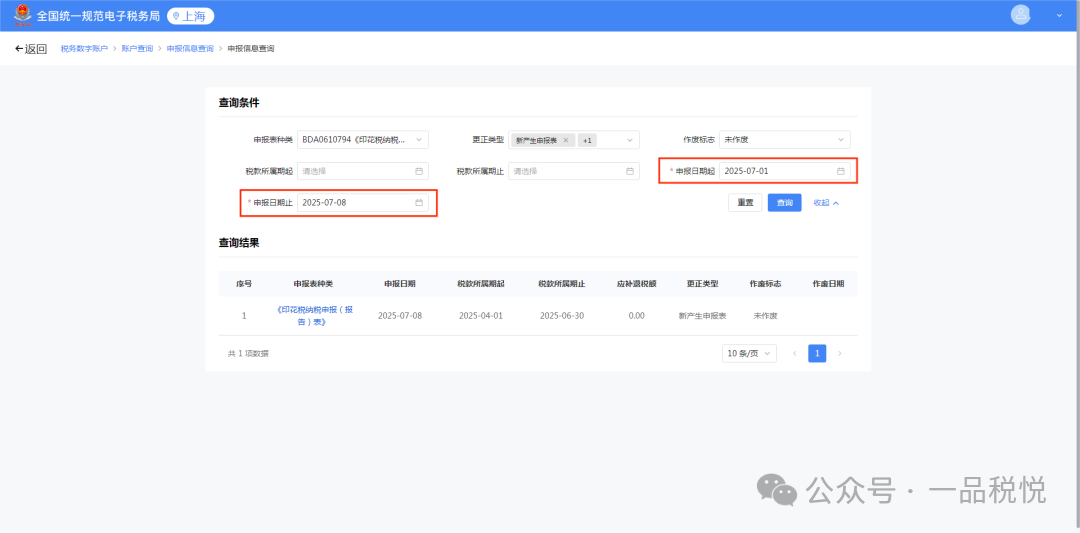
Task: Click calendar icon in 申报日期止 field
Action: 419,203
